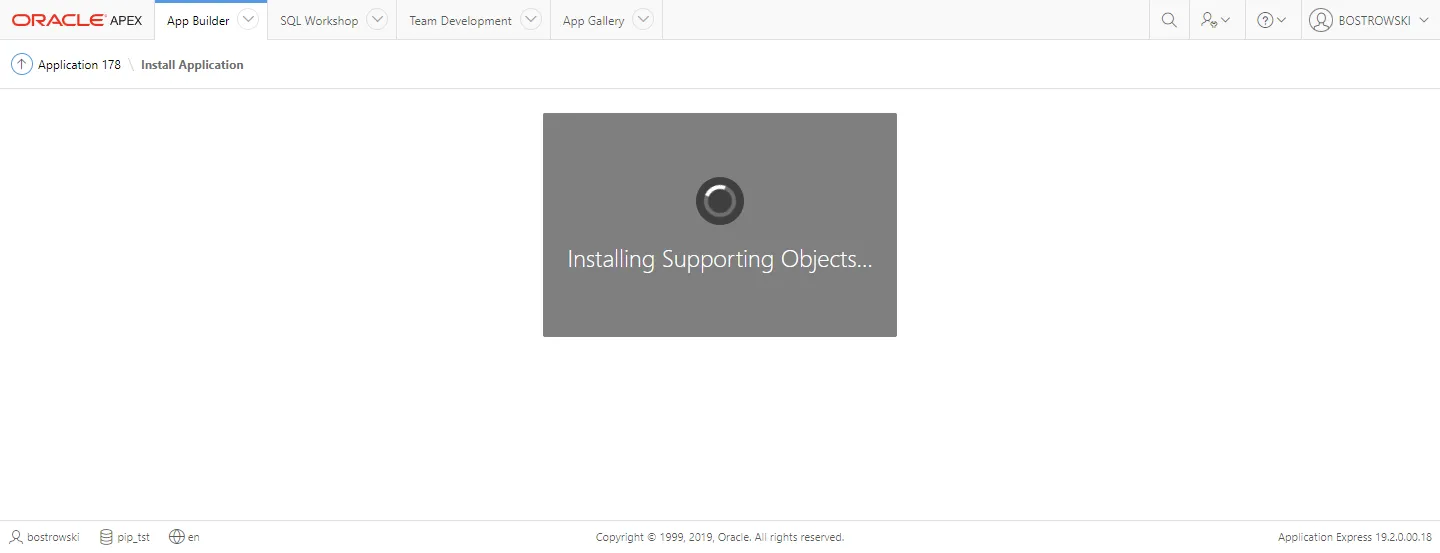
Task: Expand the Team Development dropdown chevron
Action: tap(531, 20)
